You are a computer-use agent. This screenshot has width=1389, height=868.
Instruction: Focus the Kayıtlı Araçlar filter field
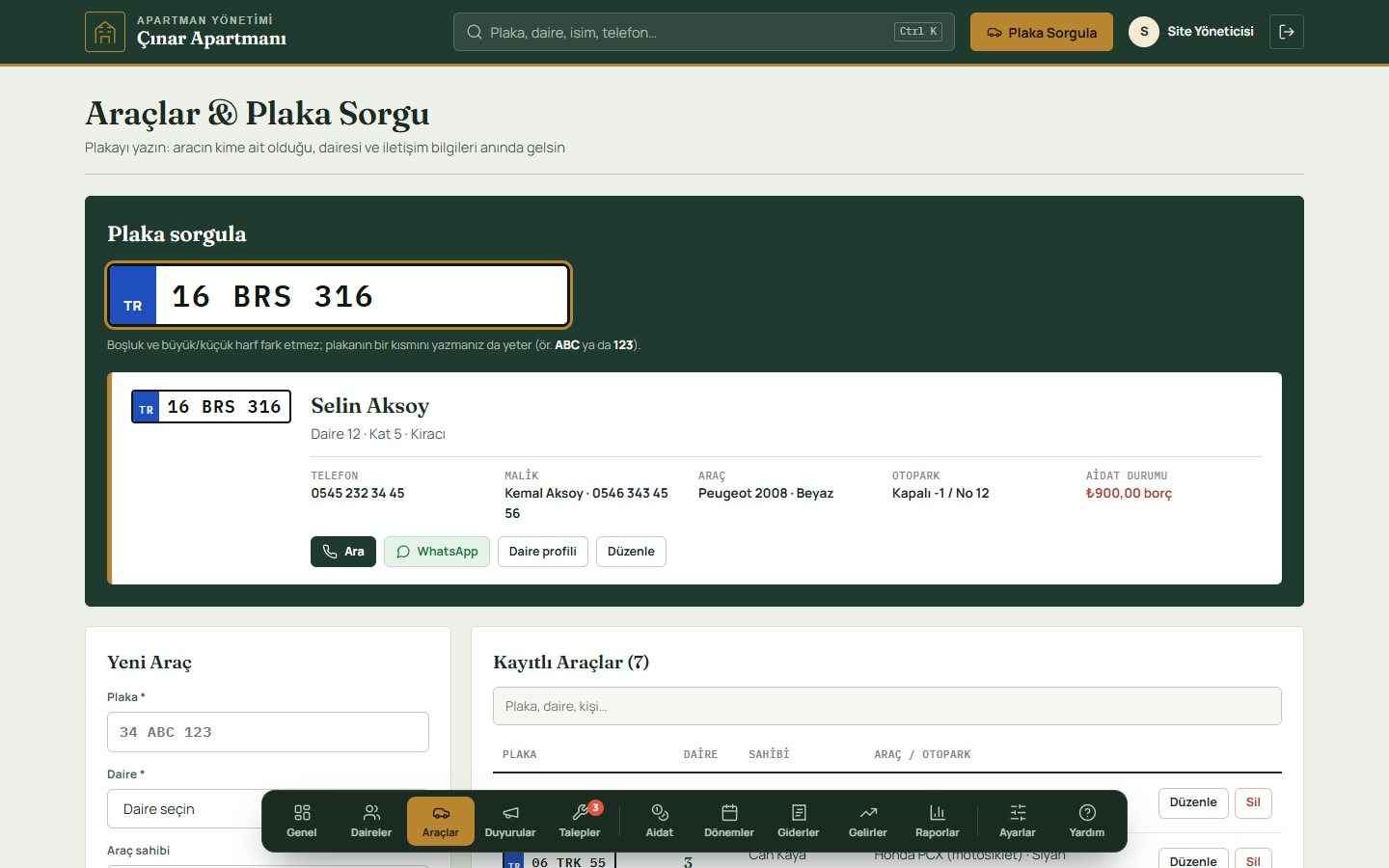[887, 706]
